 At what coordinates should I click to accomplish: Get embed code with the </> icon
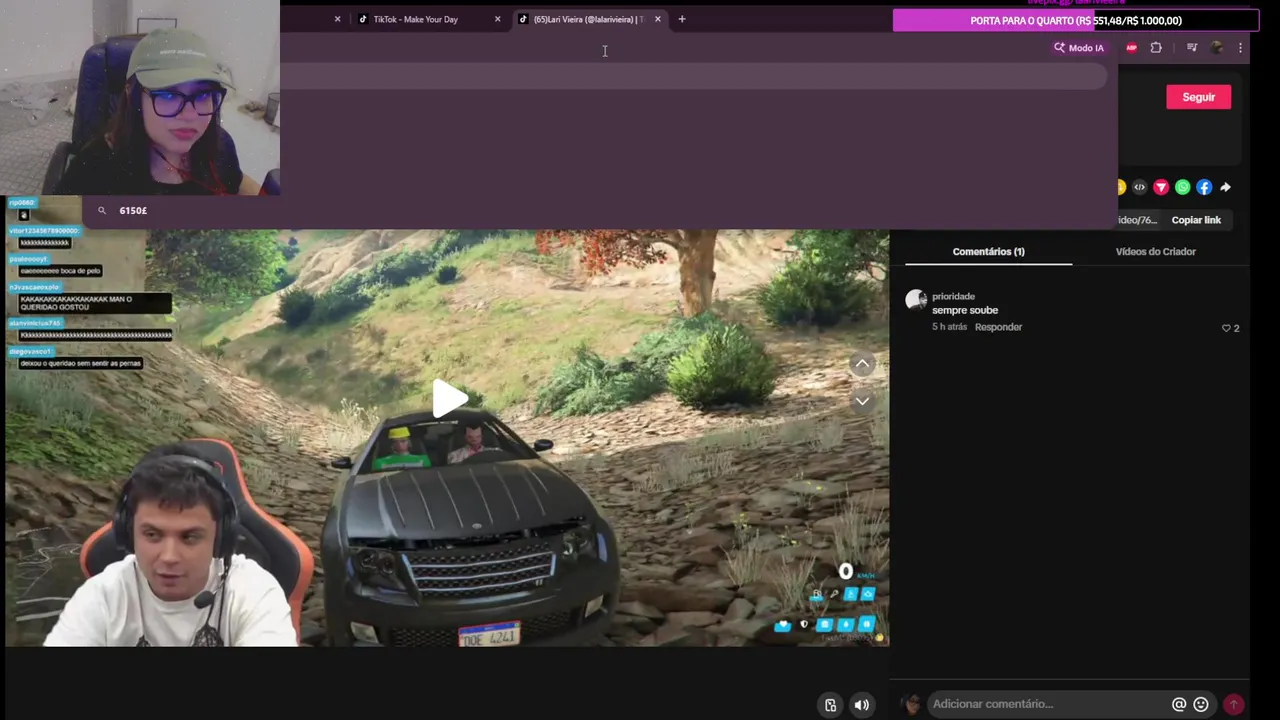[1139, 187]
